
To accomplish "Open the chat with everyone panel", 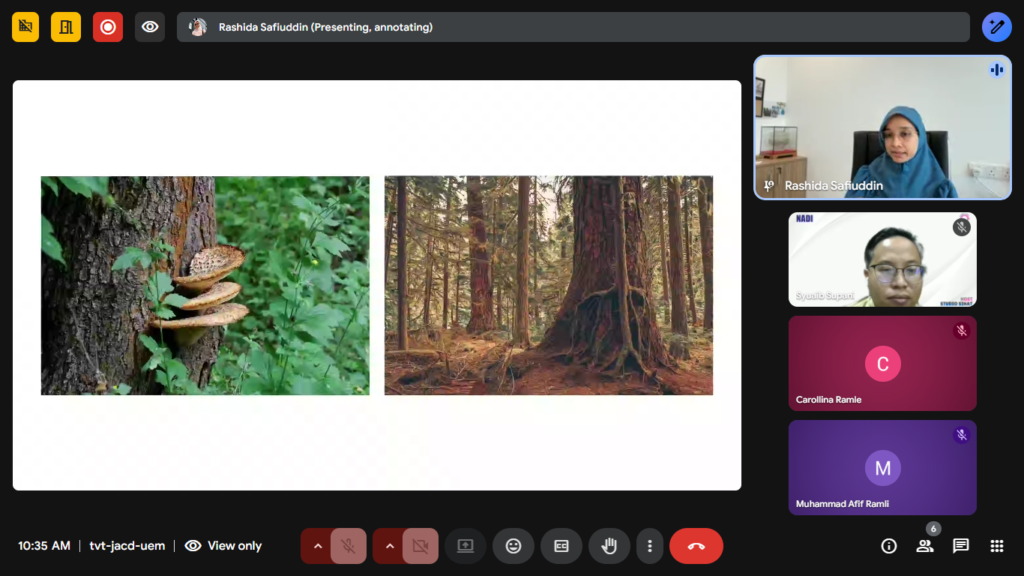I will pos(960,546).
